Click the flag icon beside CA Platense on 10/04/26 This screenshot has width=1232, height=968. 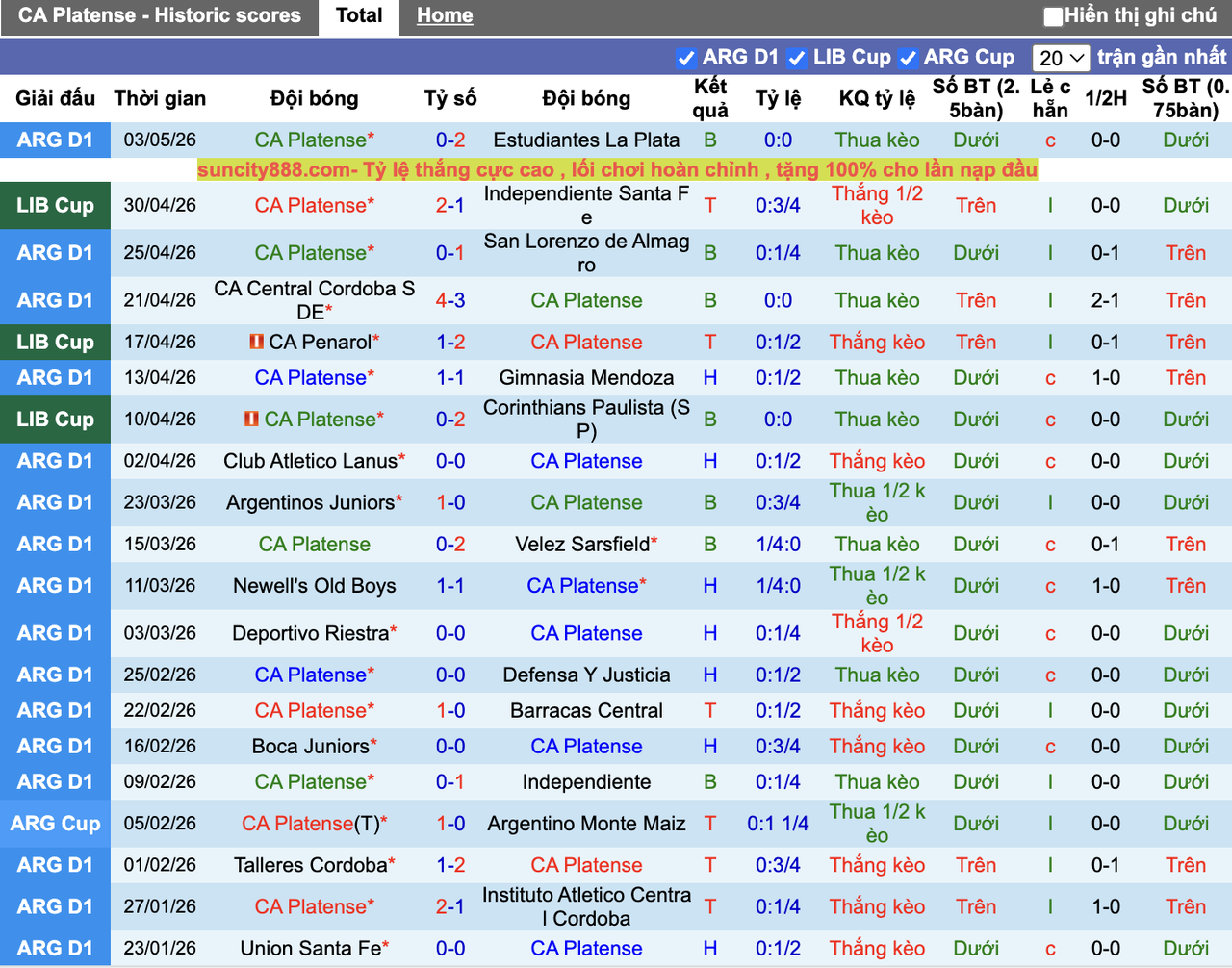[x=251, y=420]
